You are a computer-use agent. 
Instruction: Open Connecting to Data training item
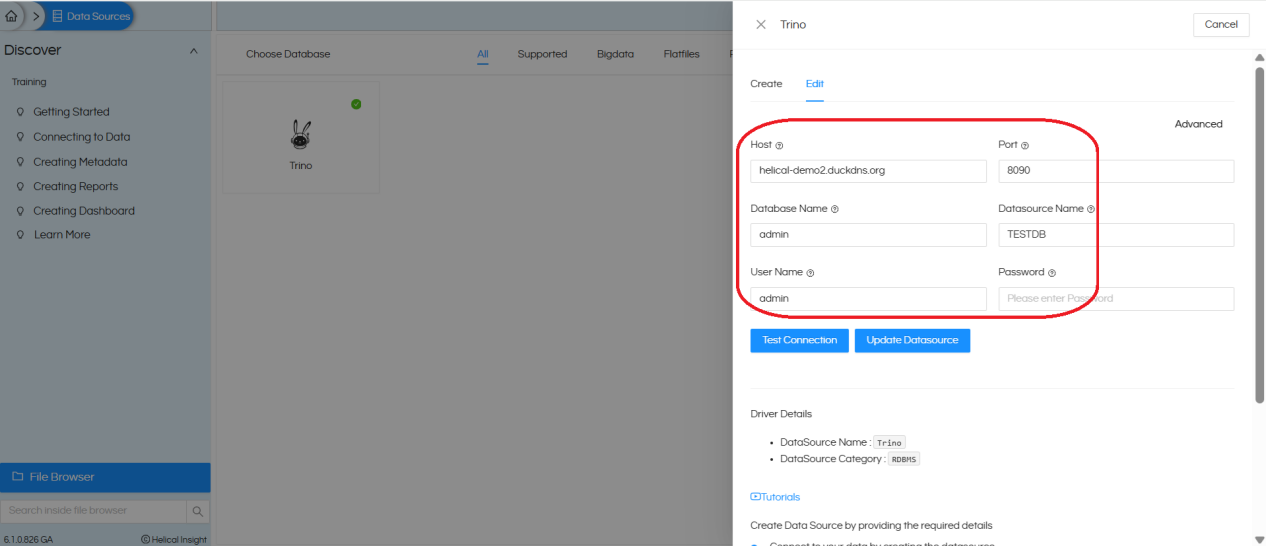[82, 137]
